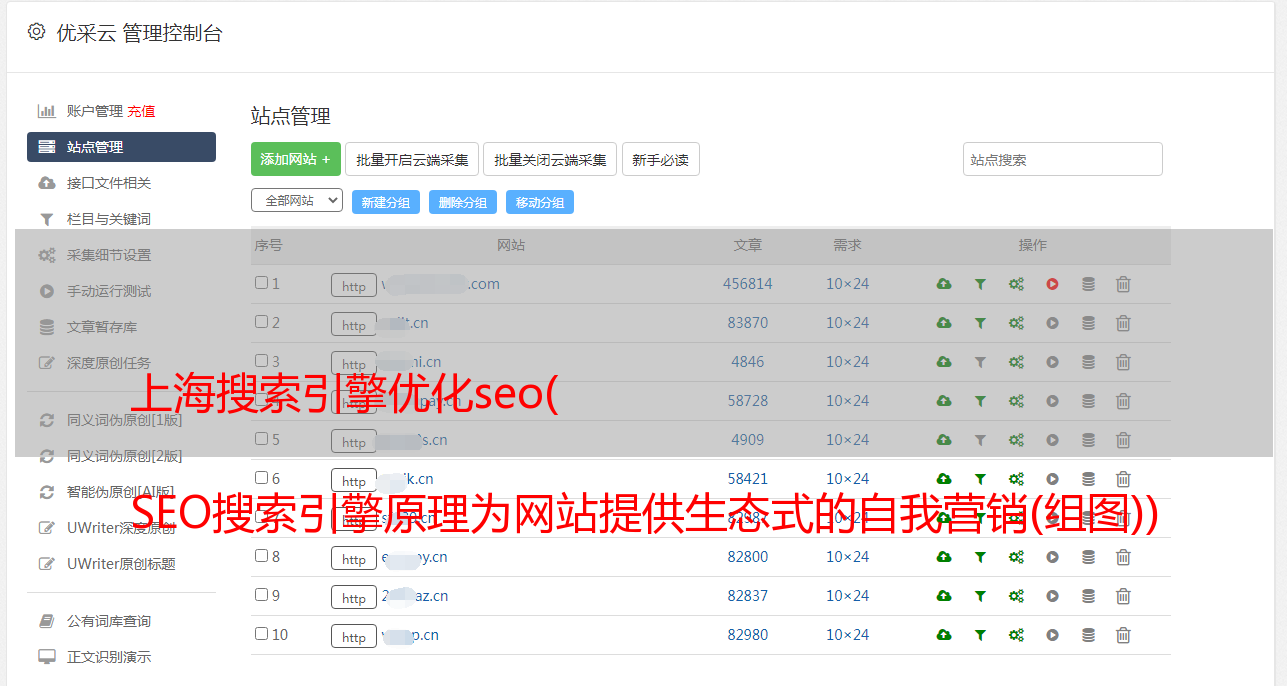This screenshot has width=1287, height=686.
Task: Click 批量关闭云端采集 button
Action: click(x=550, y=159)
